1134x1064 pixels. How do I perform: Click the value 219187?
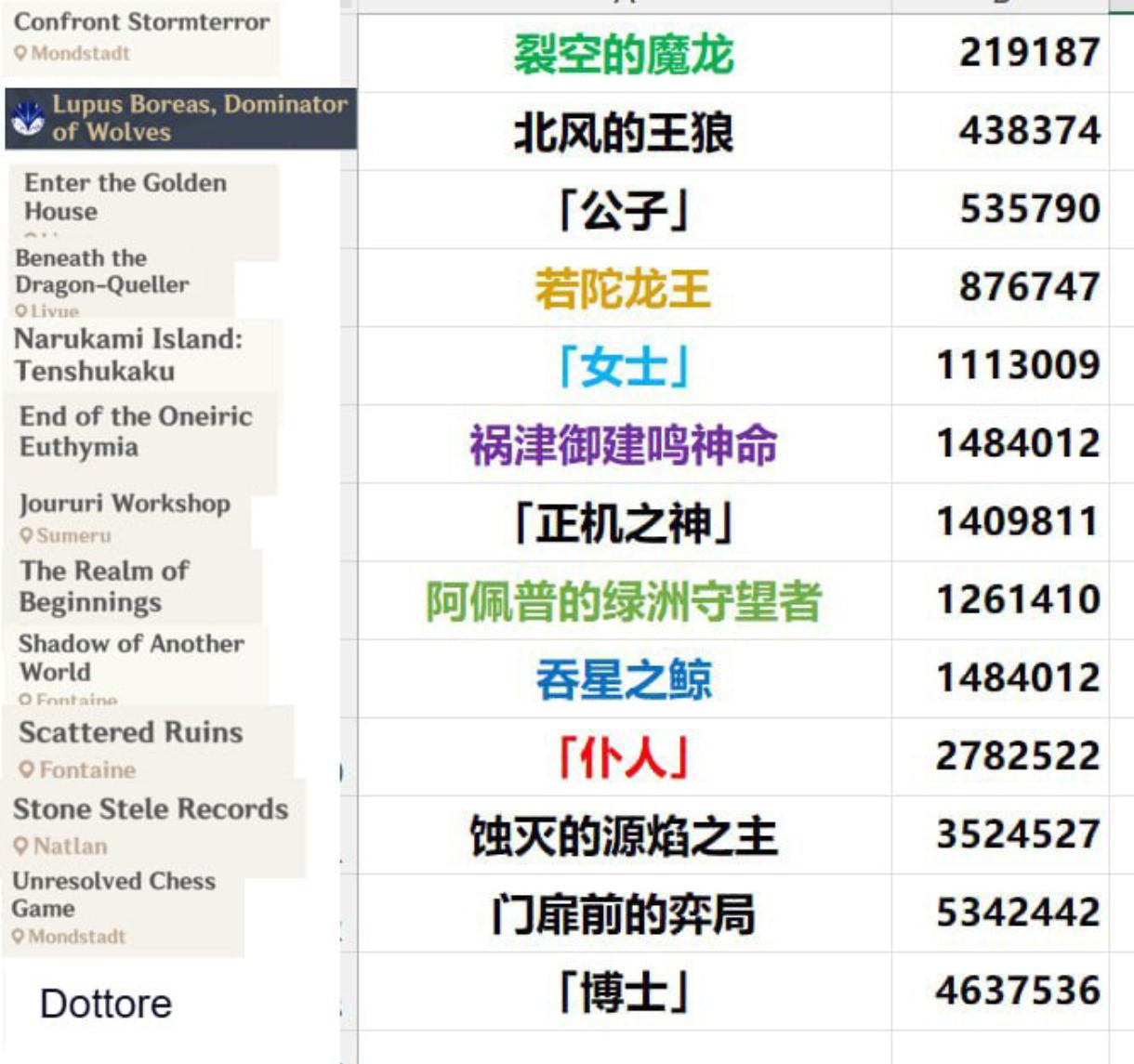click(1029, 52)
